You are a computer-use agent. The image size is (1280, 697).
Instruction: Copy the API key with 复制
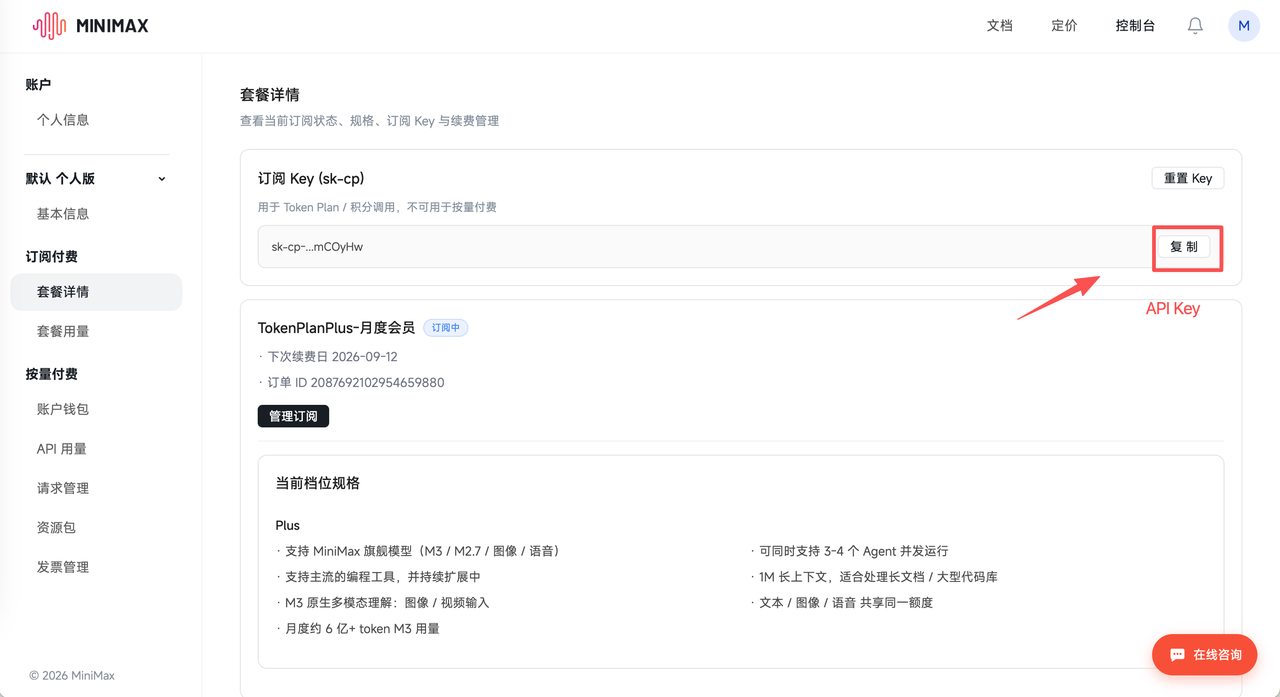click(1184, 247)
